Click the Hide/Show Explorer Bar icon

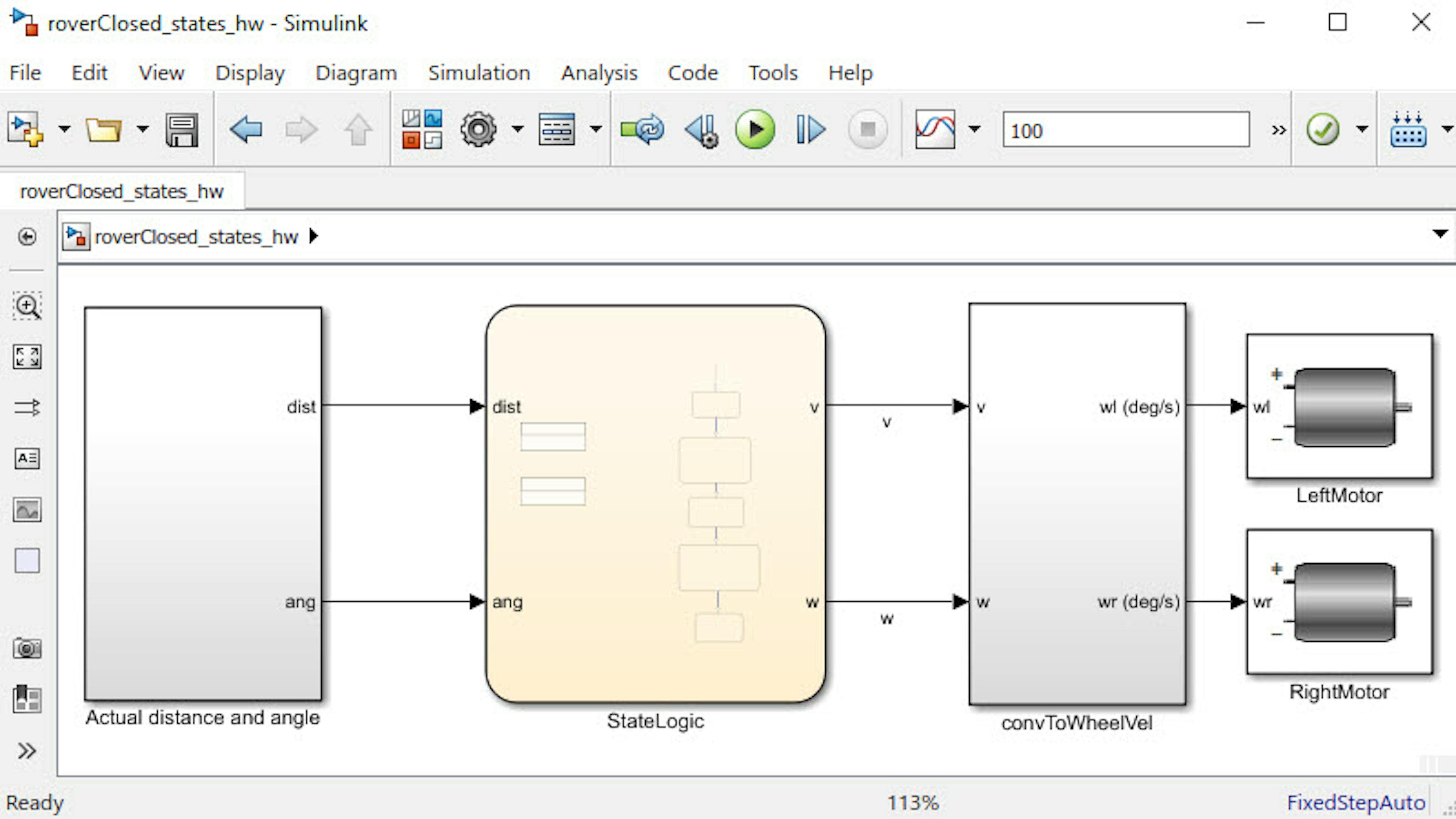(x=27, y=236)
